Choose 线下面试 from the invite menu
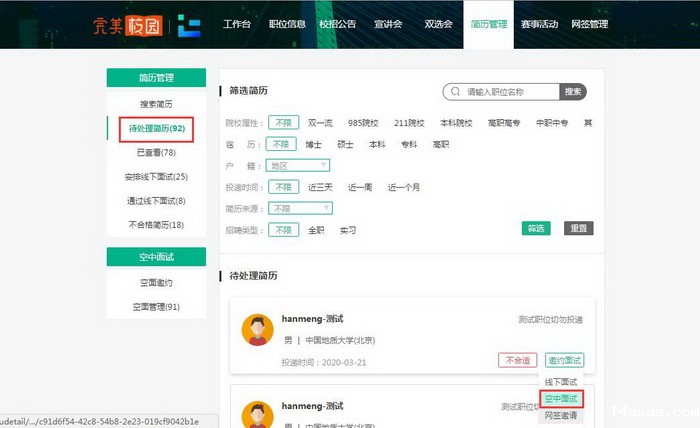Viewport: 700px width, 428px height. 561,383
